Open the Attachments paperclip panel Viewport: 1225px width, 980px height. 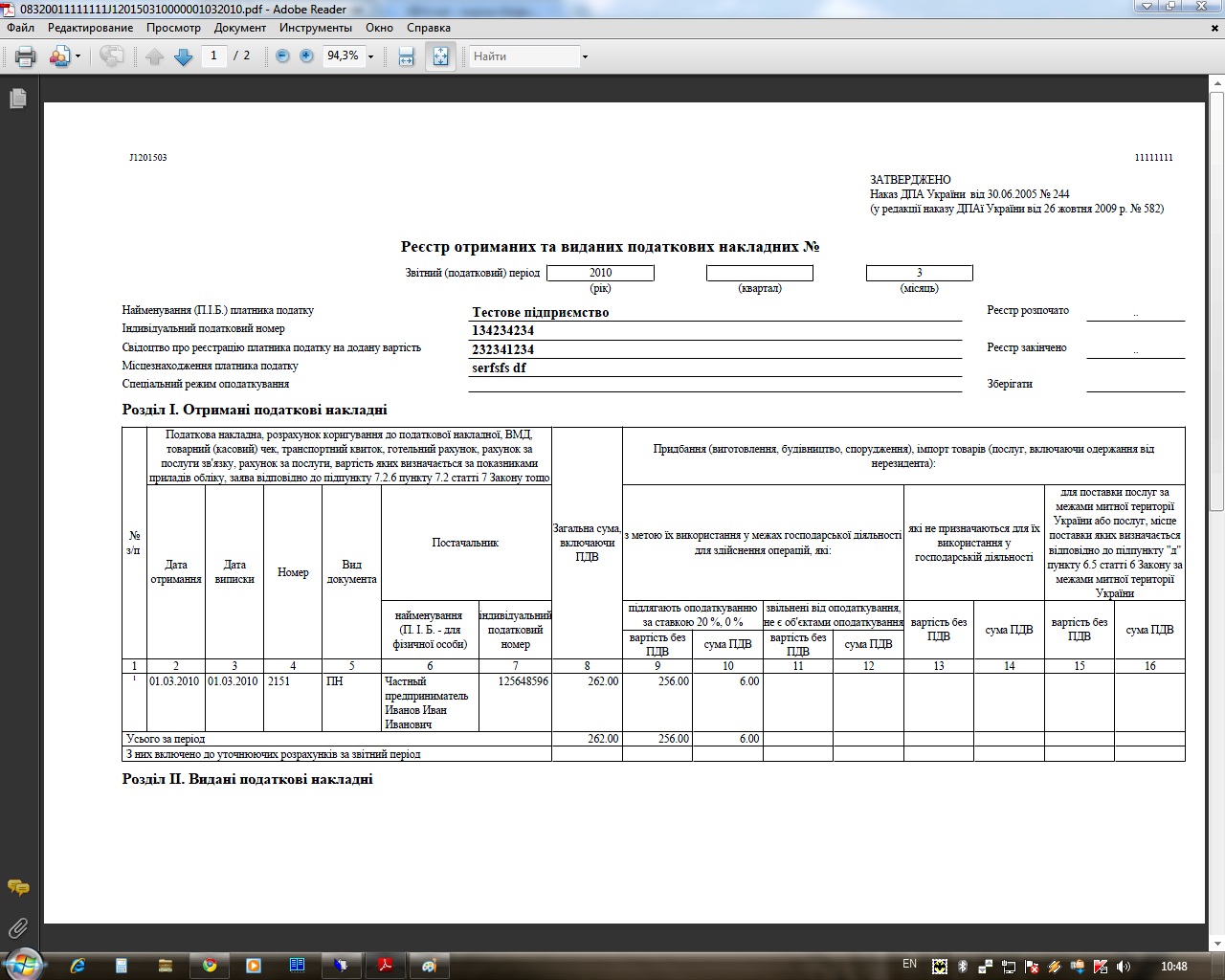pos(18,927)
